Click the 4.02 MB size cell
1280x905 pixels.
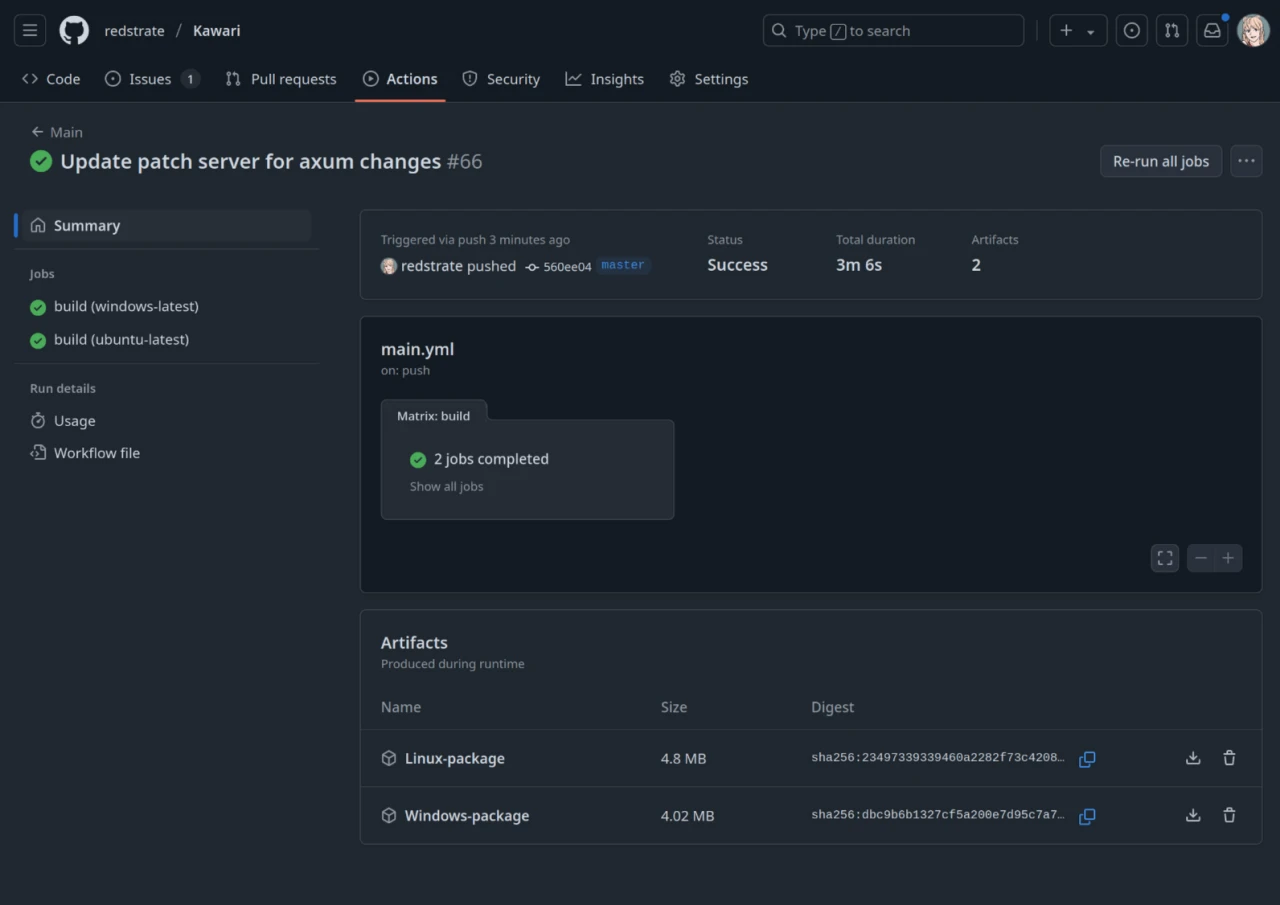coord(688,815)
